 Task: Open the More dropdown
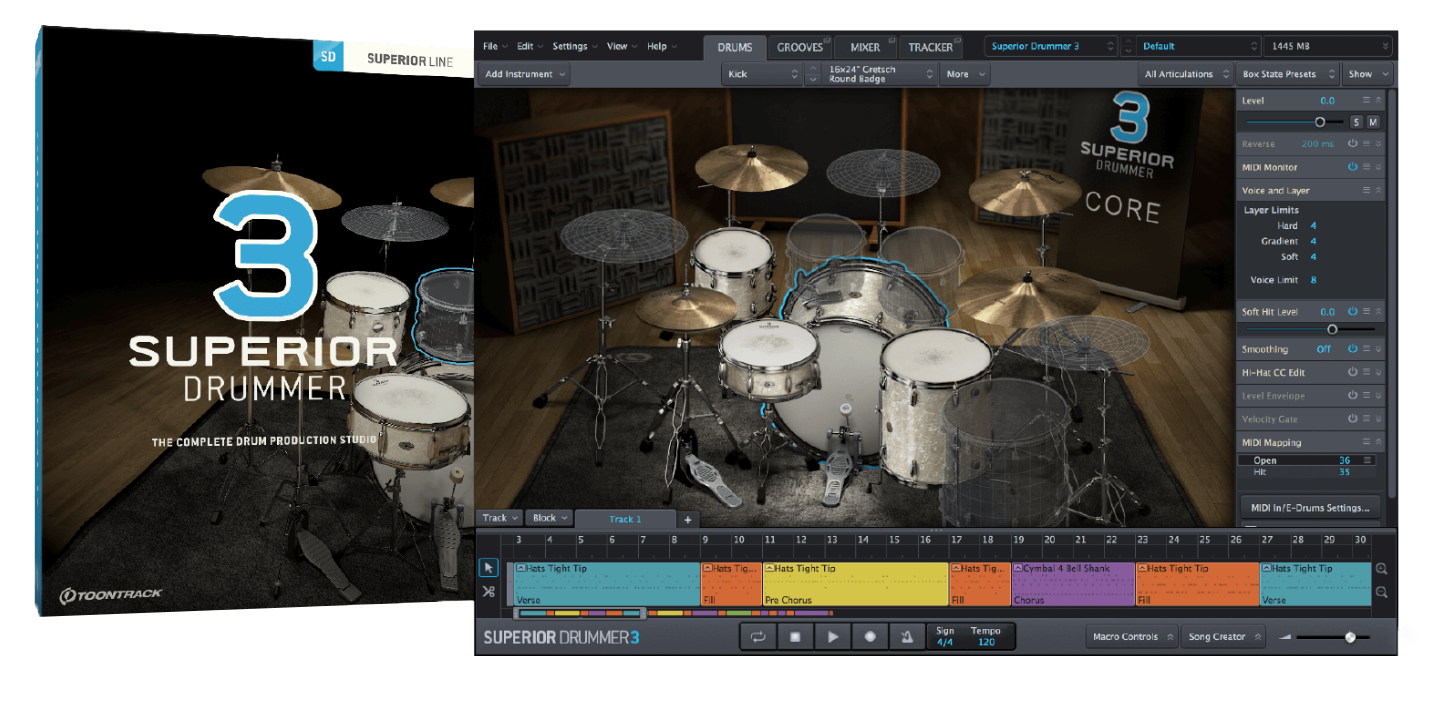(965, 74)
